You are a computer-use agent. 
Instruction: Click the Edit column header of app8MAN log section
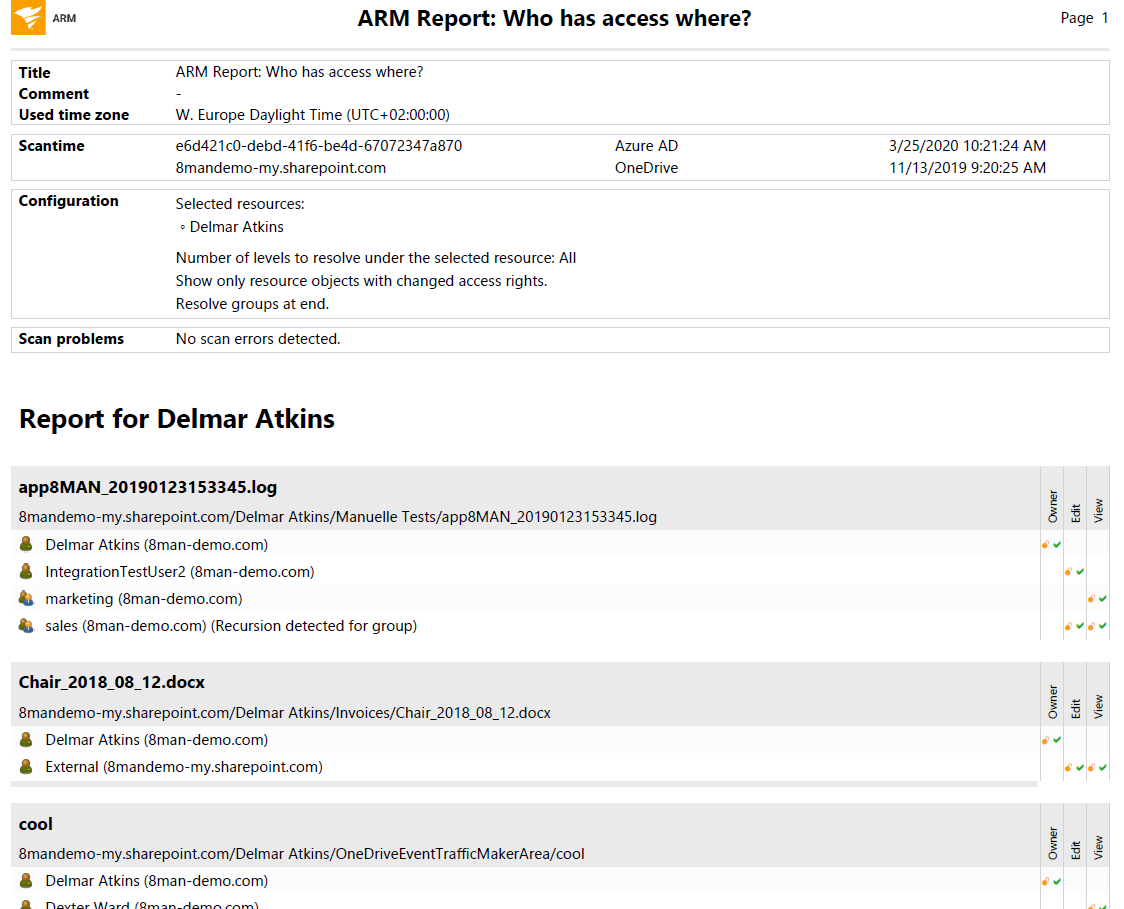[x=1075, y=513]
